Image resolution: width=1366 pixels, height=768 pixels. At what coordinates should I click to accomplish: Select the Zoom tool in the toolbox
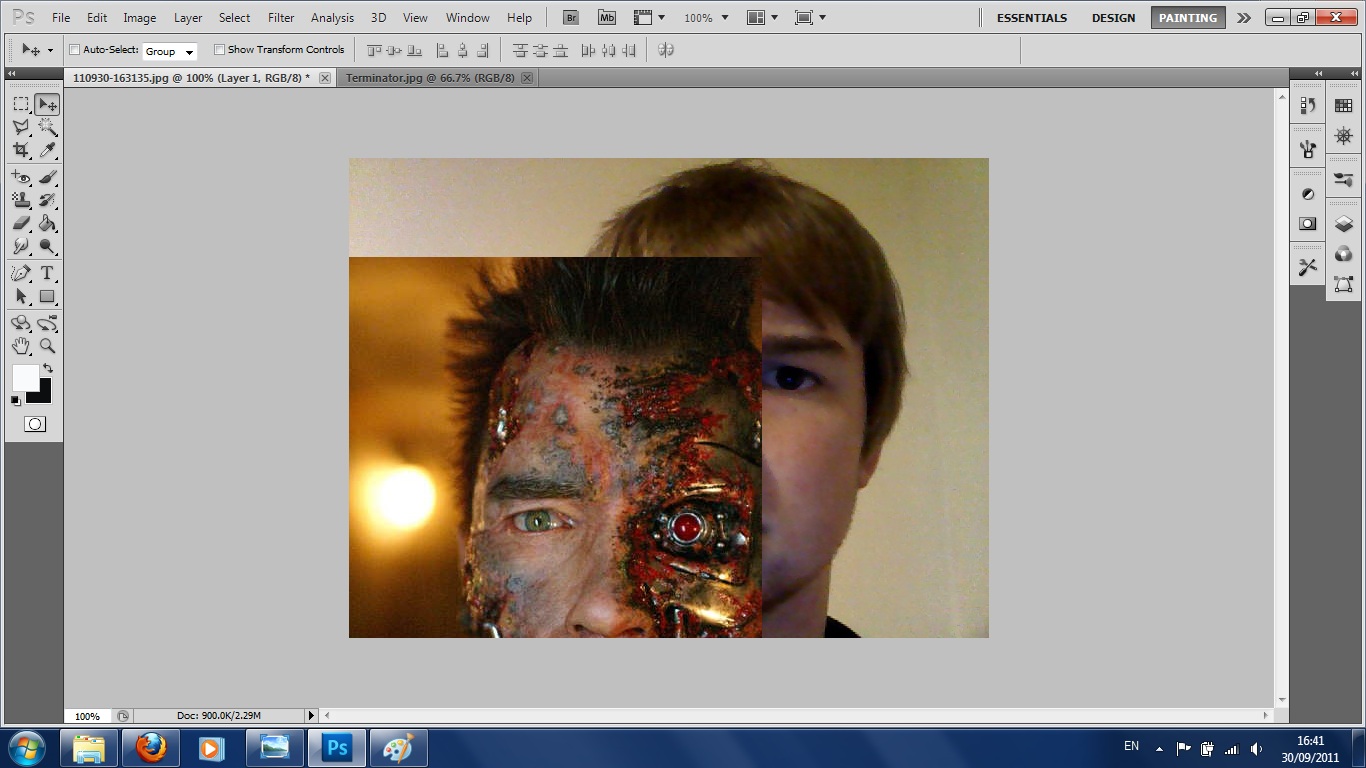click(47, 346)
